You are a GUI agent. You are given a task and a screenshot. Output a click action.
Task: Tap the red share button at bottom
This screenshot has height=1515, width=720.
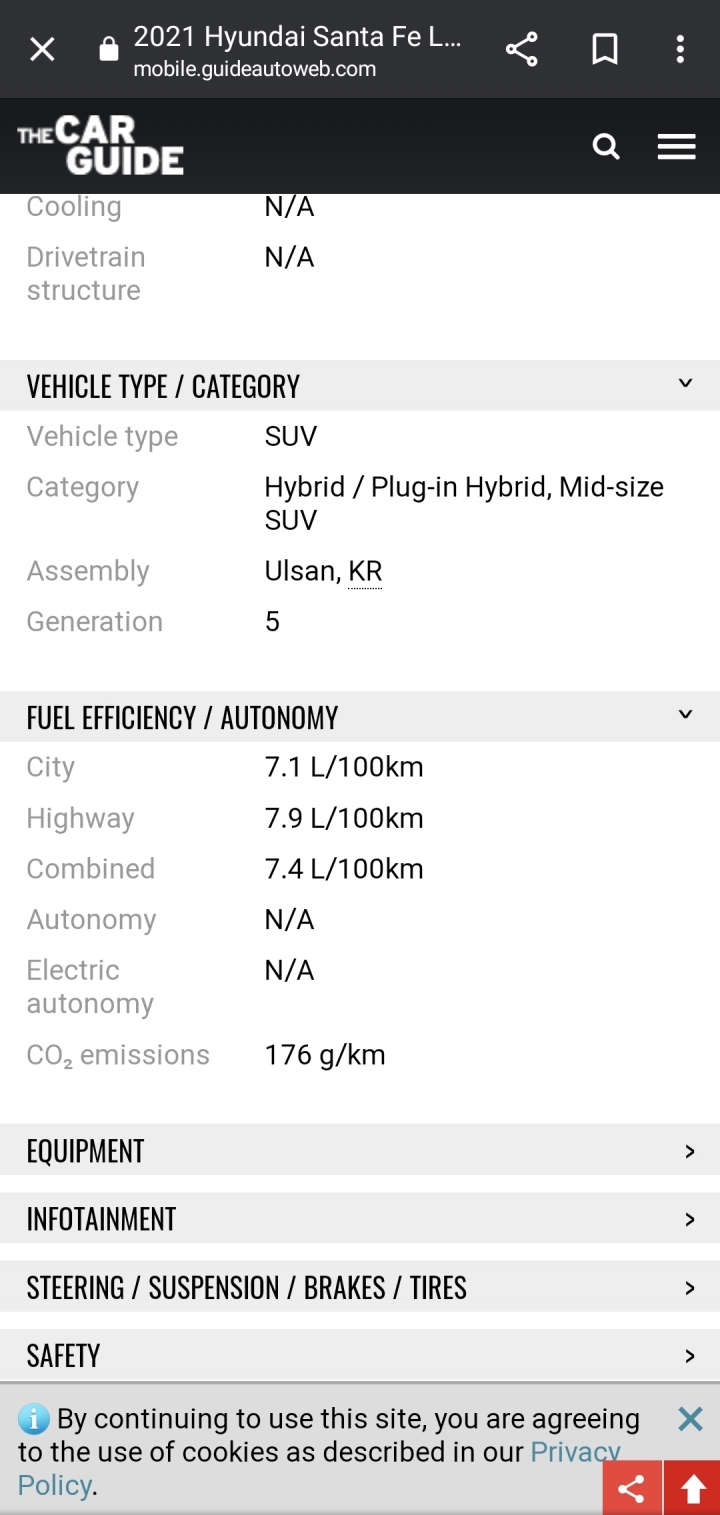(631, 1488)
